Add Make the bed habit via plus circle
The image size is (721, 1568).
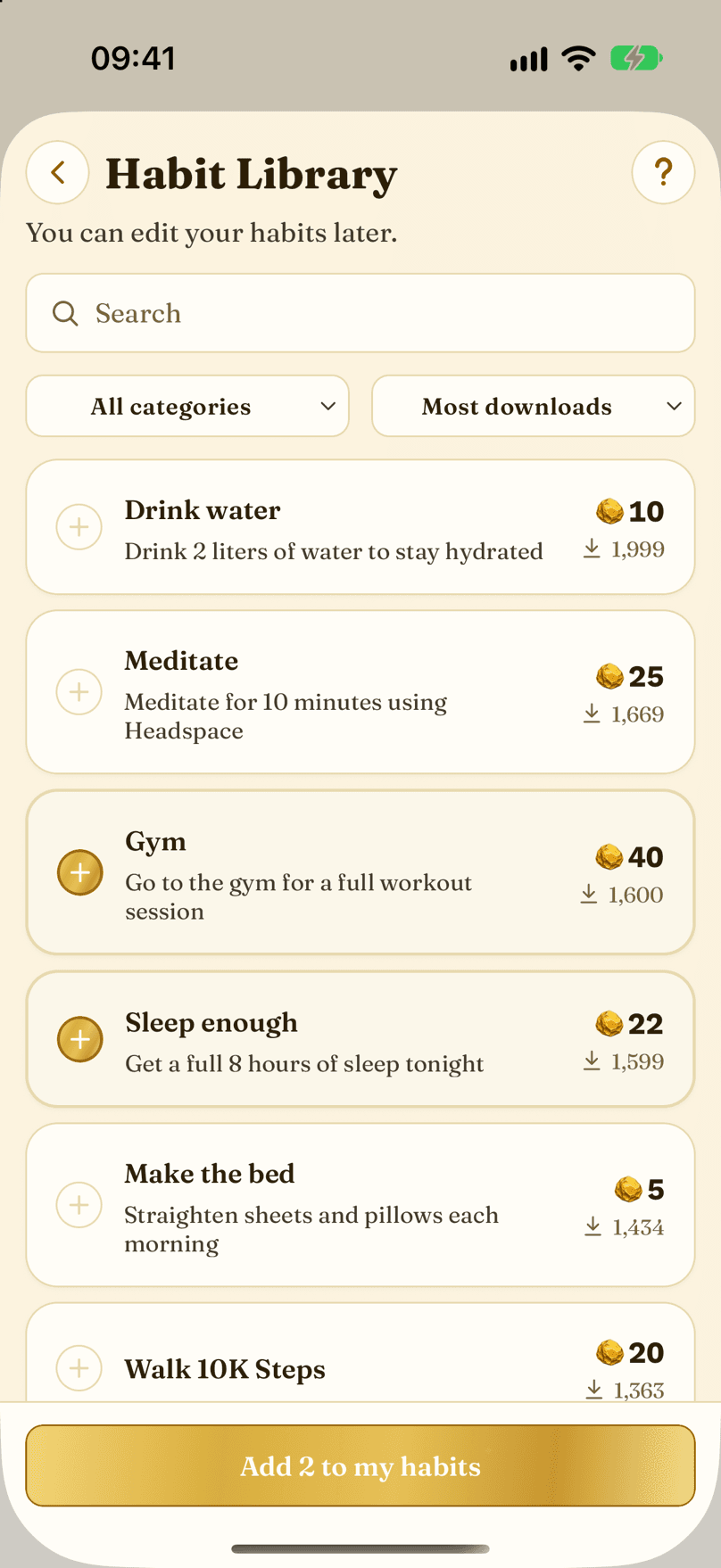79,1205
